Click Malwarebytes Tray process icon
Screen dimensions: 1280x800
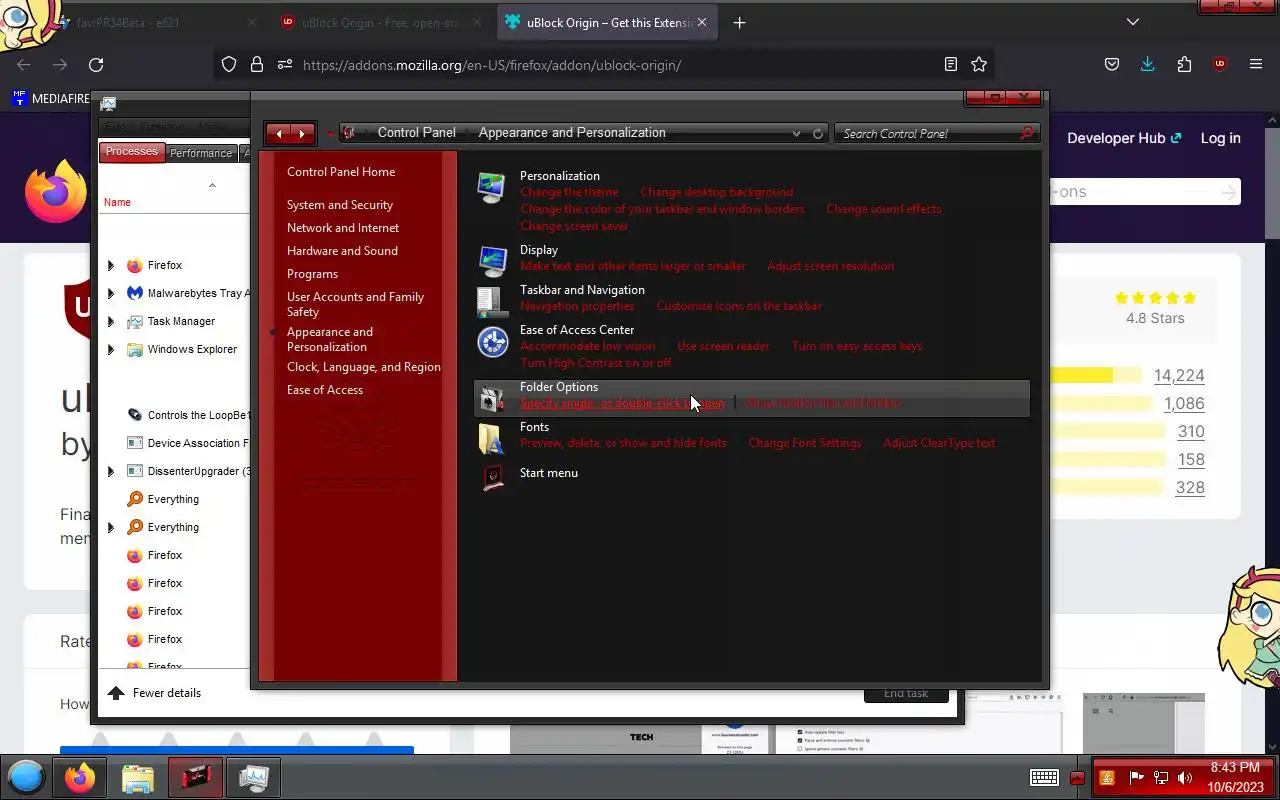135,293
